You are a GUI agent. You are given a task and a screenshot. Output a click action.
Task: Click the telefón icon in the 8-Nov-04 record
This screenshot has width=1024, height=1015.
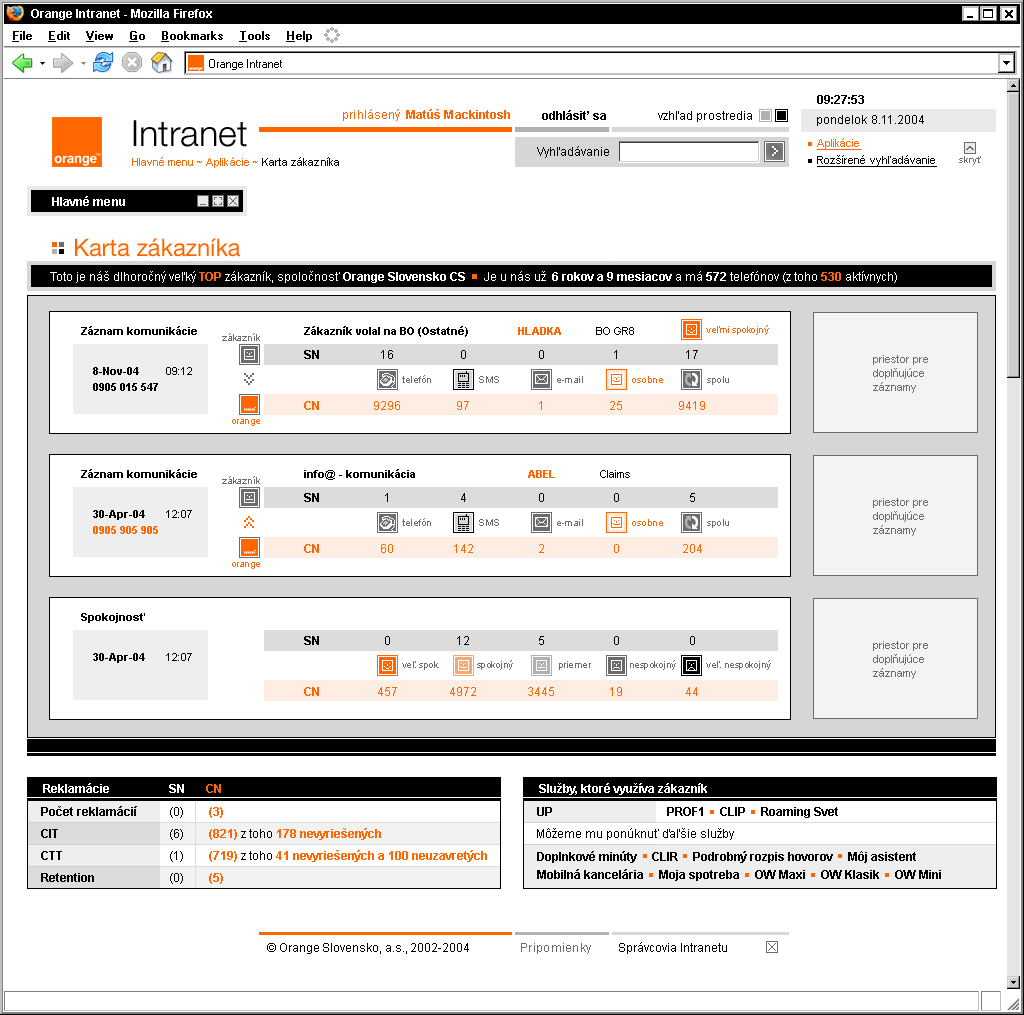click(387, 379)
